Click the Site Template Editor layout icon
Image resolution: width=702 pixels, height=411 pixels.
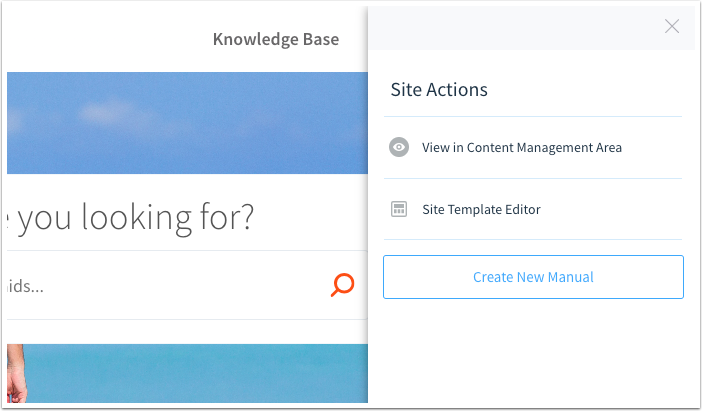(x=399, y=210)
